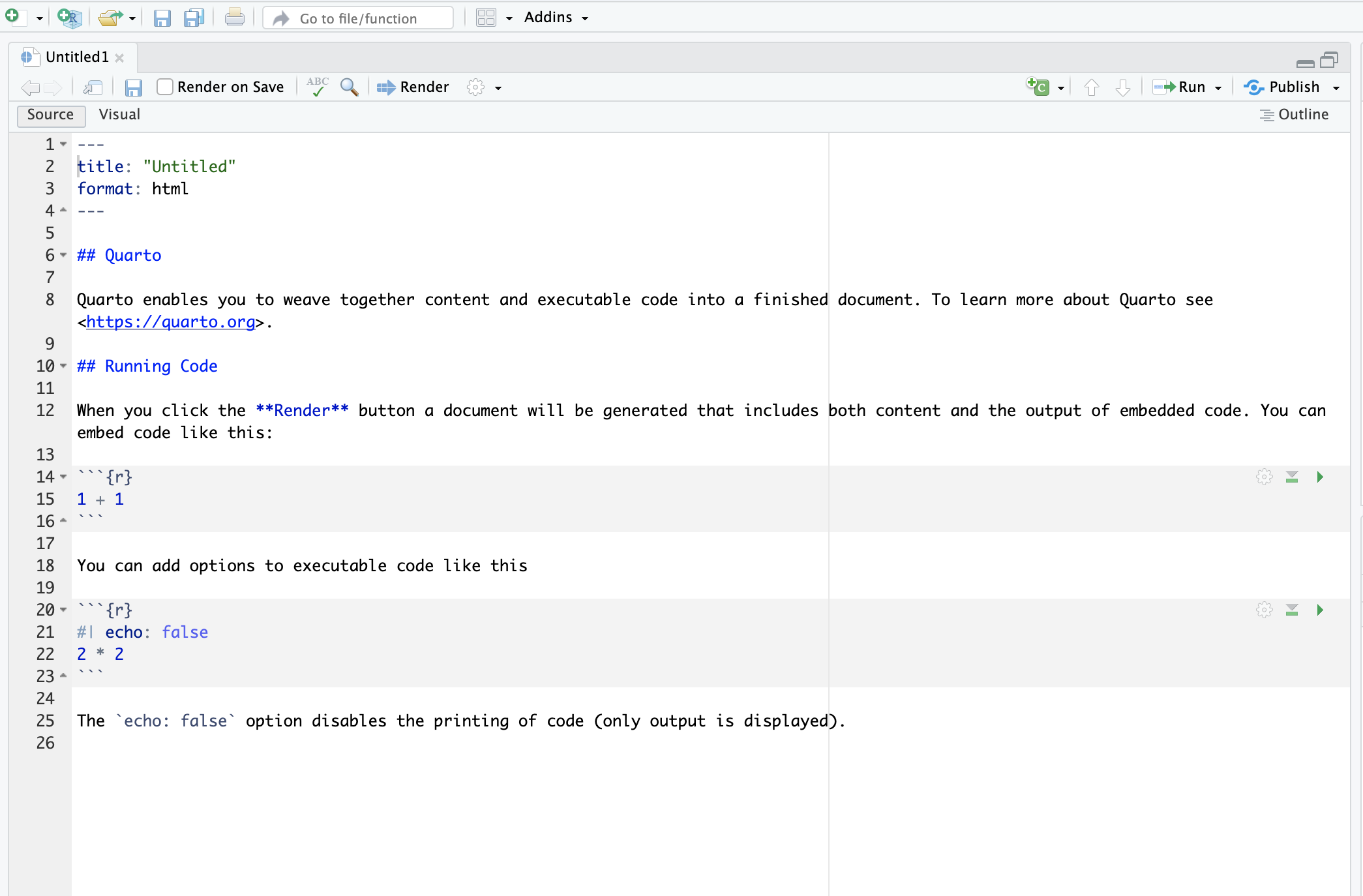Open options gear for first chunk
The image size is (1363, 896).
pos(1264,477)
